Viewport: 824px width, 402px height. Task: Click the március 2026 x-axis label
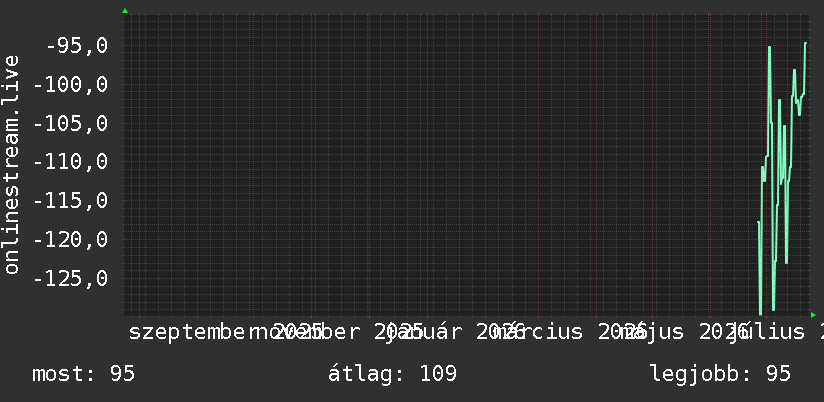pos(571,332)
